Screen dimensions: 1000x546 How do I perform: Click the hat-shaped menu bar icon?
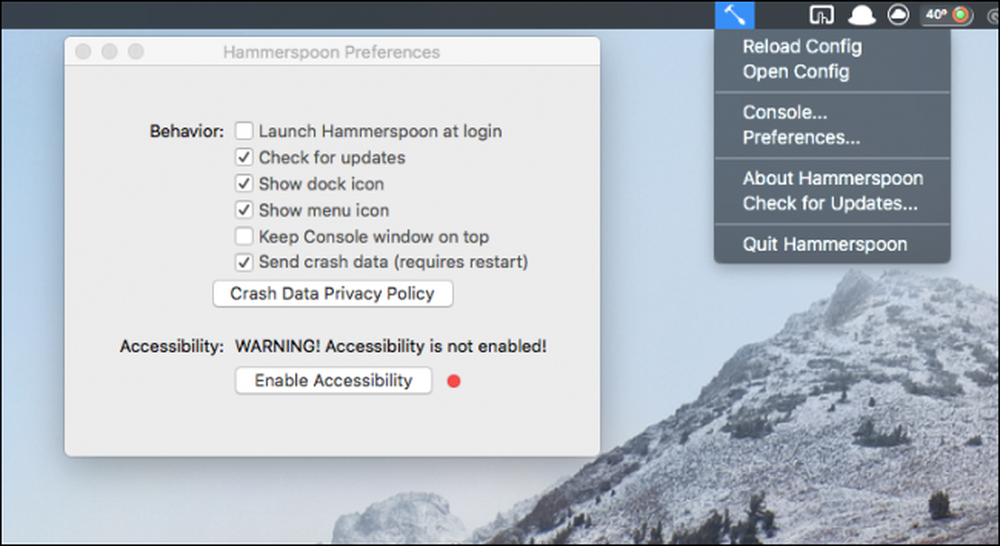tap(861, 15)
